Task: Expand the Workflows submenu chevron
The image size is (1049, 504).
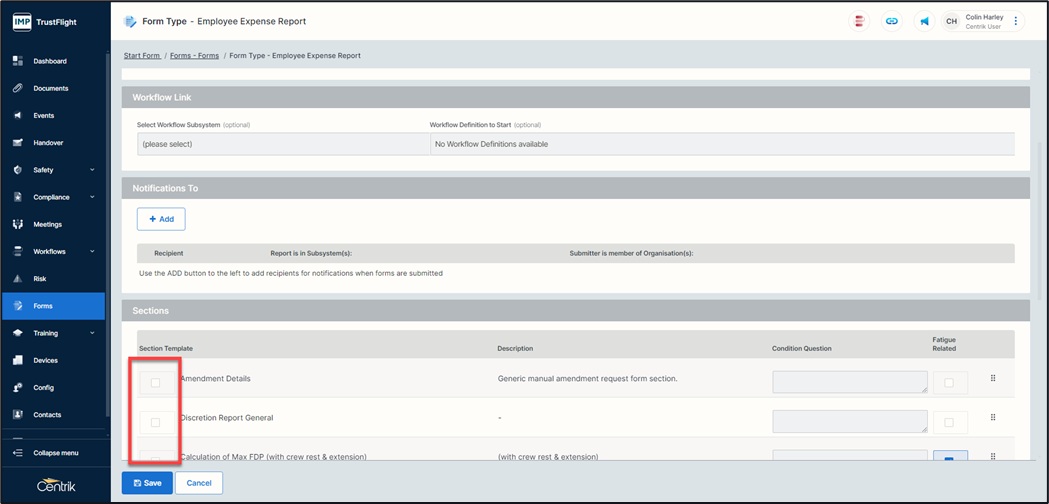Action: click(x=92, y=252)
